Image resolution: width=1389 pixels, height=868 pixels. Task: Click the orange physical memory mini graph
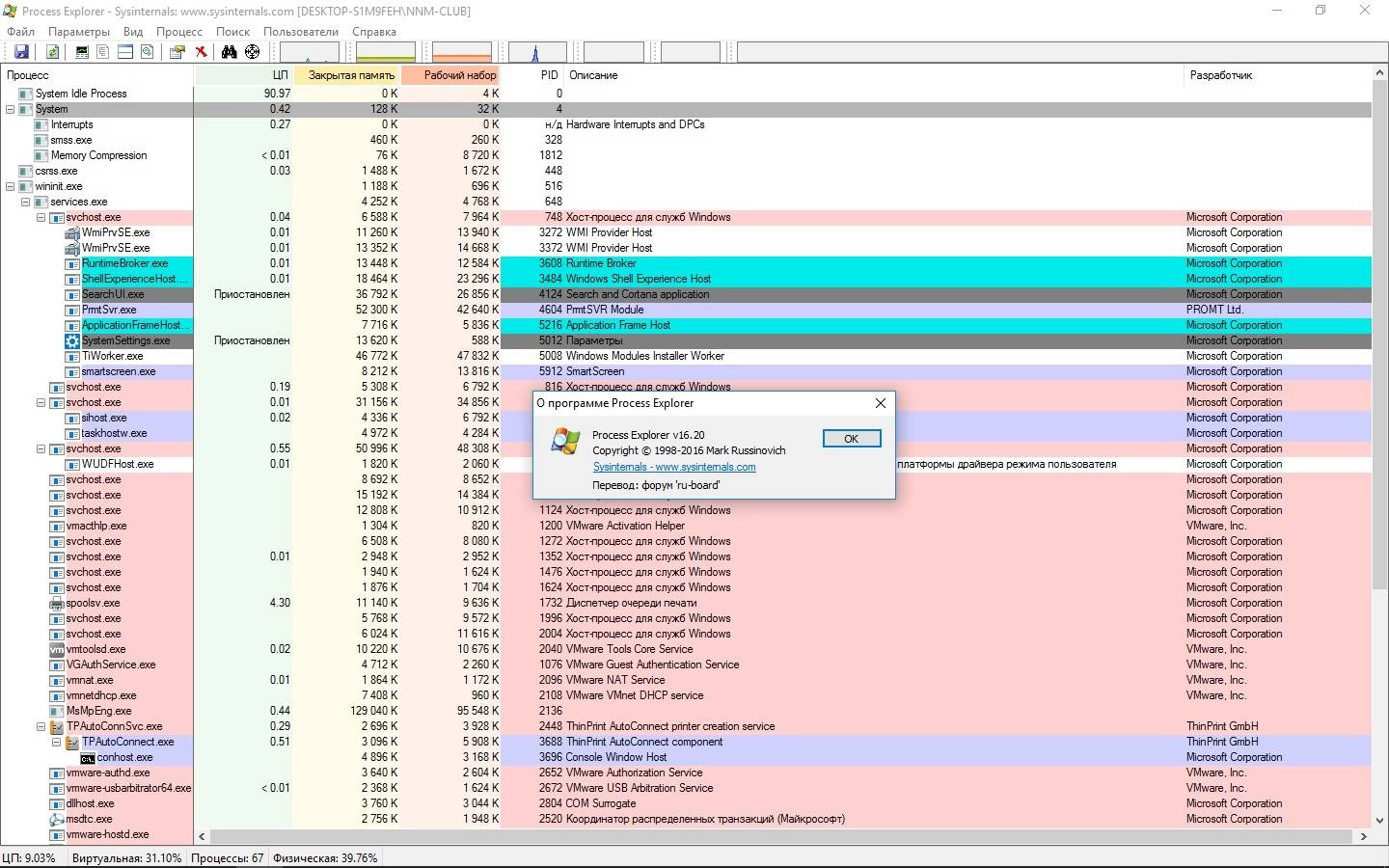[x=462, y=52]
